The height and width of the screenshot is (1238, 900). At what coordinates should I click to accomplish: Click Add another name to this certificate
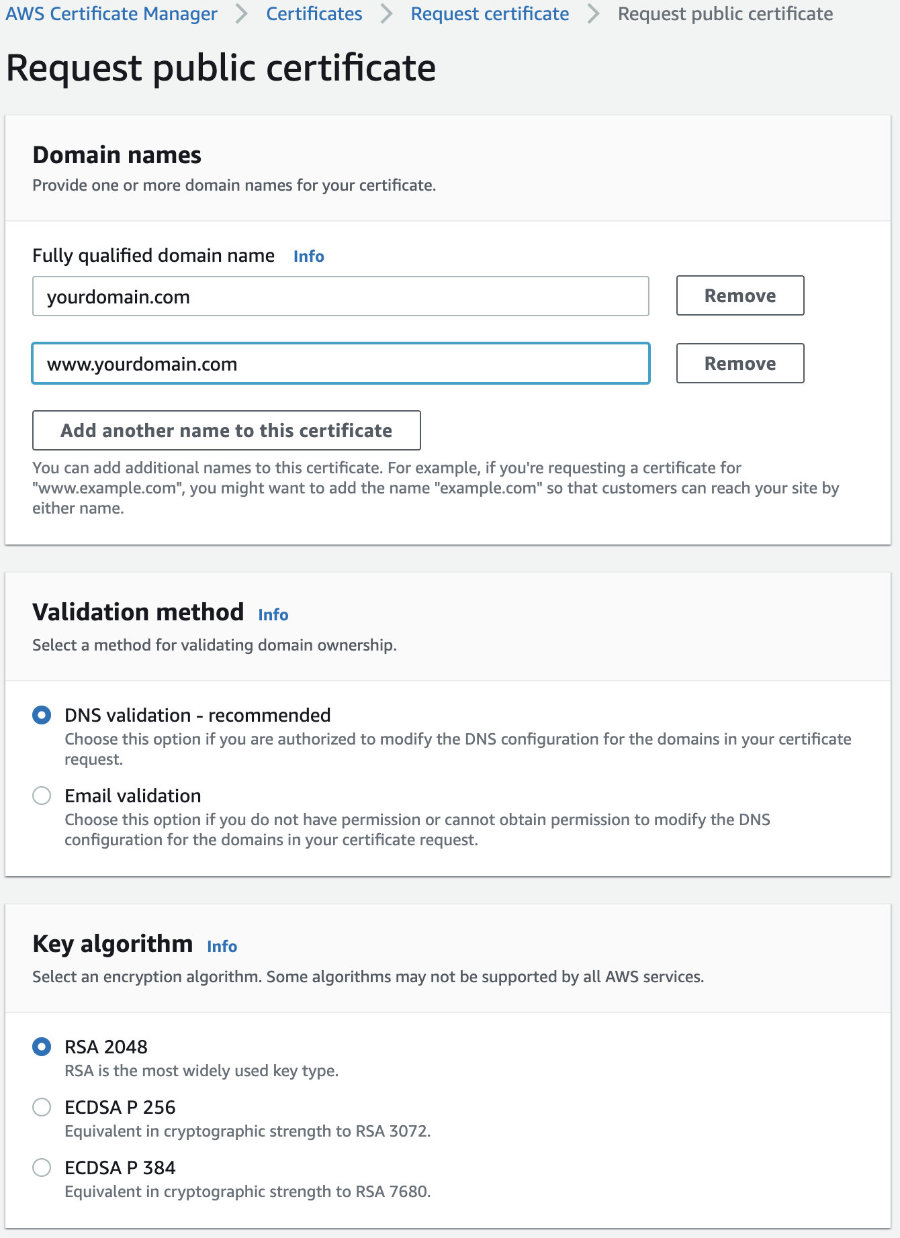[x=226, y=430]
